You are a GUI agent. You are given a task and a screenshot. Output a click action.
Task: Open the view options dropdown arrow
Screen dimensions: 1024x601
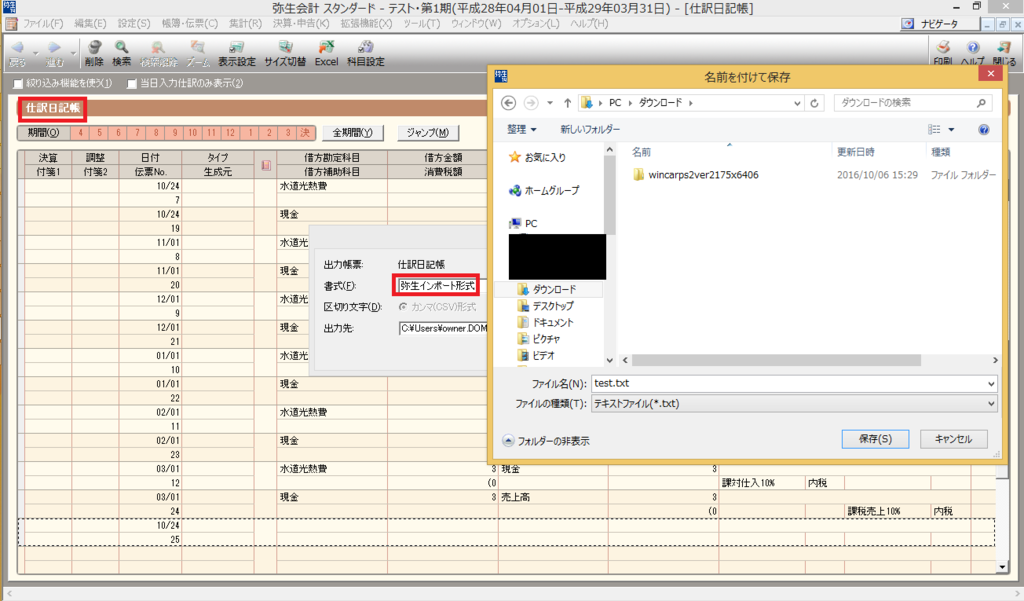tap(951, 129)
